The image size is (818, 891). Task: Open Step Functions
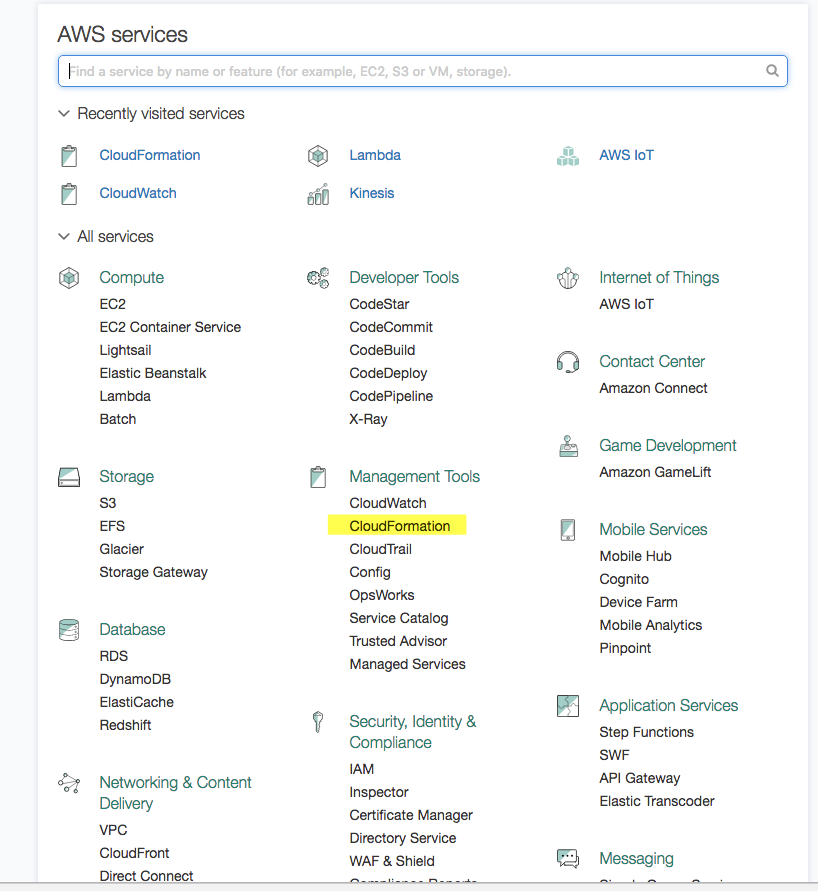coord(646,732)
